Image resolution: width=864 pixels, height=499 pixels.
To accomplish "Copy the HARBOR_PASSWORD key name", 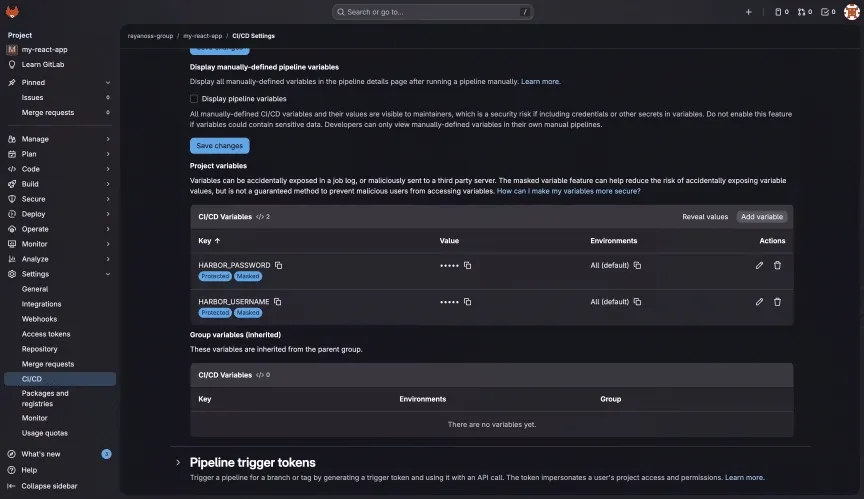I will (279, 265).
